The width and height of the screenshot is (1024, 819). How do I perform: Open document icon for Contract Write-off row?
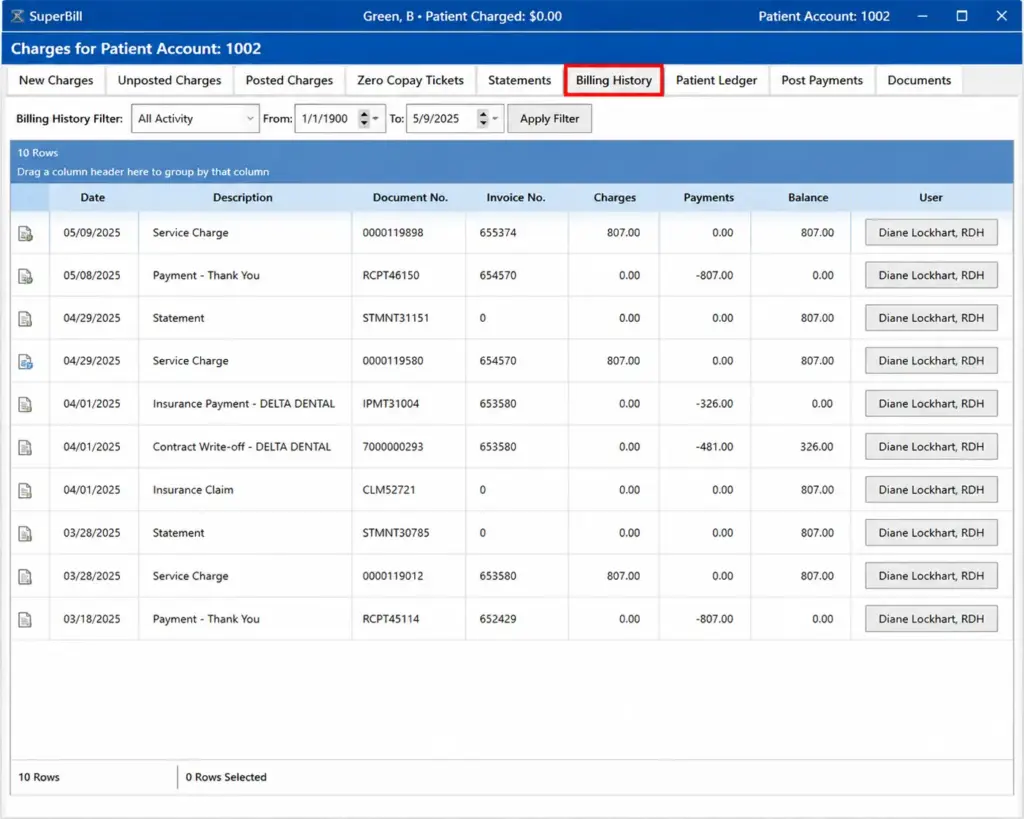tap(25, 447)
